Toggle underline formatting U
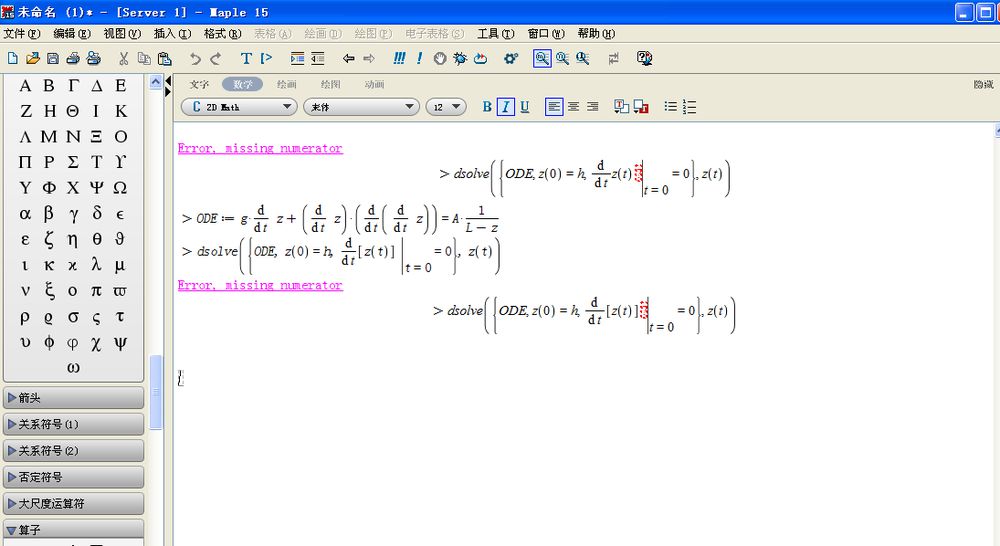This screenshot has width=1000, height=546. click(524, 107)
